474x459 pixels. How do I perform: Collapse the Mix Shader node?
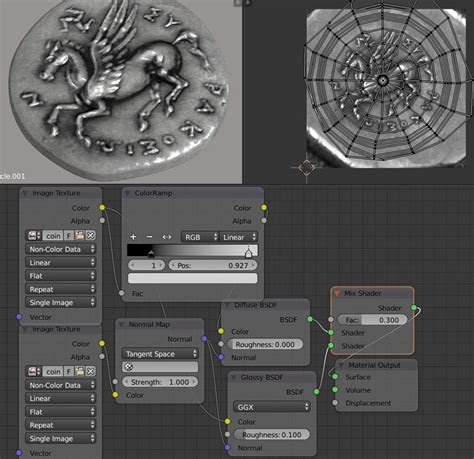click(337, 293)
